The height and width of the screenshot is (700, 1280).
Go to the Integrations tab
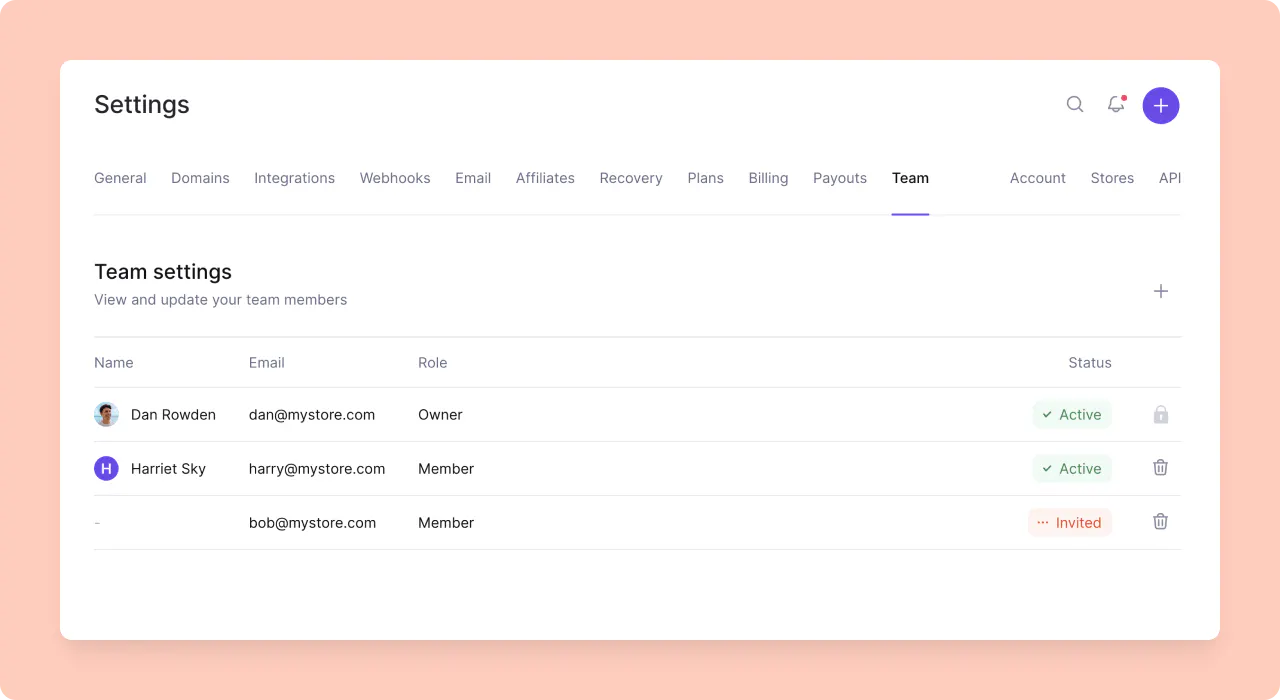(x=294, y=178)
